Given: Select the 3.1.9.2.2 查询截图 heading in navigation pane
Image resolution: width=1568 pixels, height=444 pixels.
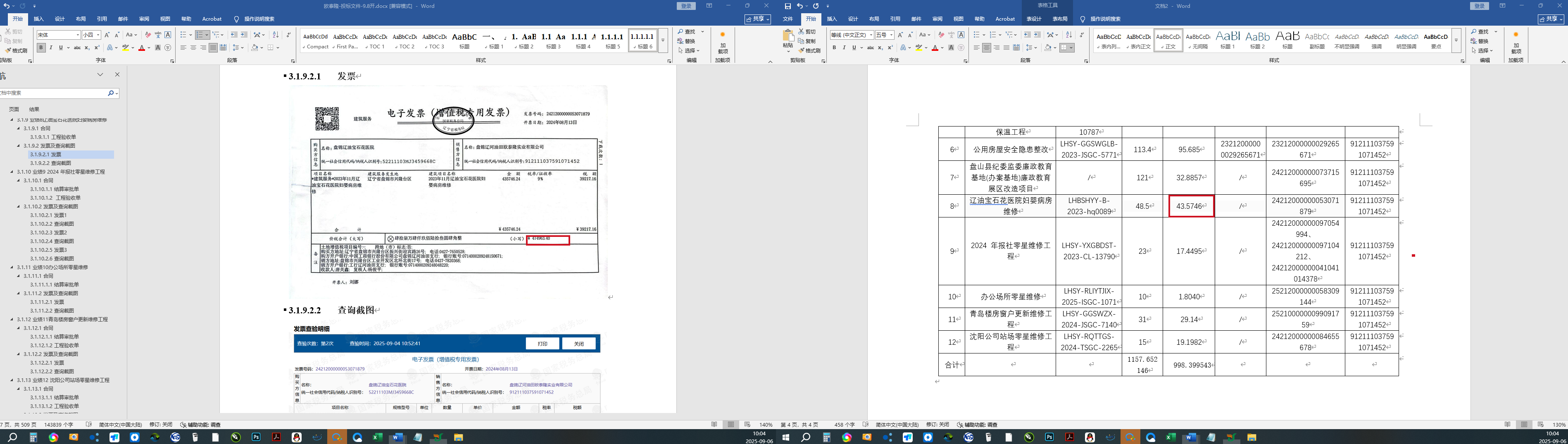Looking at the screenshot, I should coord(50,163).
